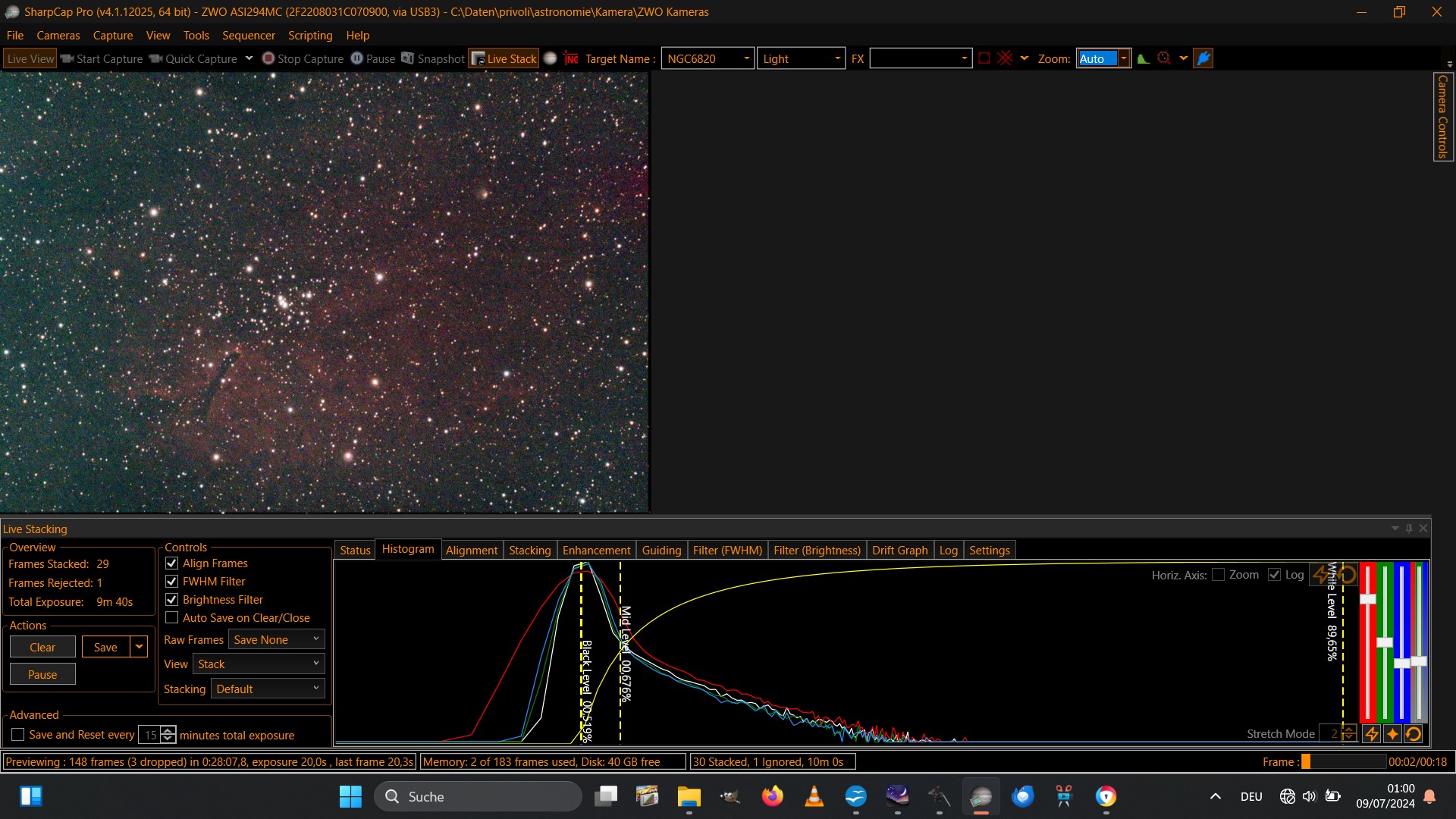Switch to the Alignment tab

point(472,550)
